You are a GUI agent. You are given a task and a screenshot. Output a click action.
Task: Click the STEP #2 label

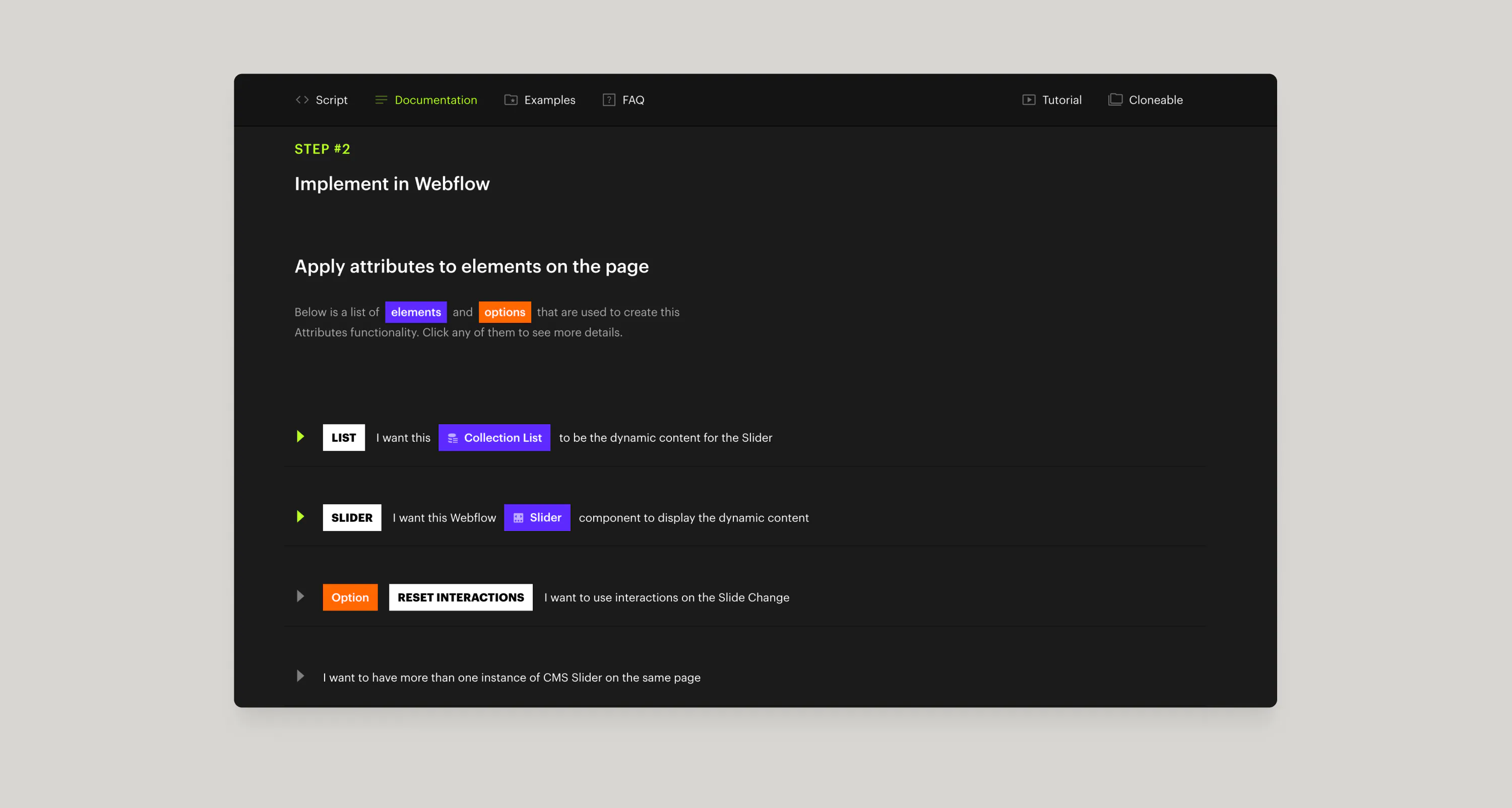coord(322,149)
